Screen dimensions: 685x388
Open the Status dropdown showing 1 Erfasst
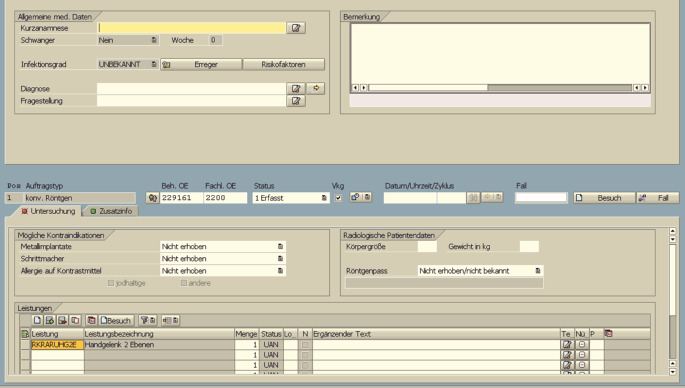coord(324,198)
